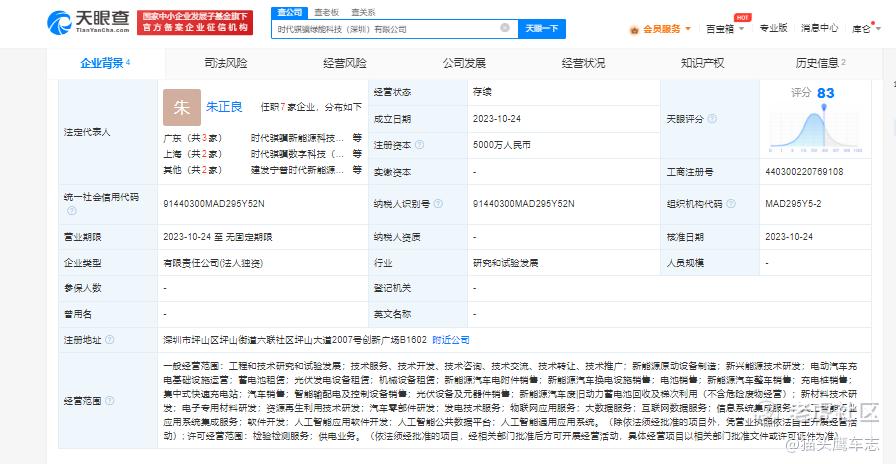Open the 百宝箱 dropdown menu

[725, 29]
